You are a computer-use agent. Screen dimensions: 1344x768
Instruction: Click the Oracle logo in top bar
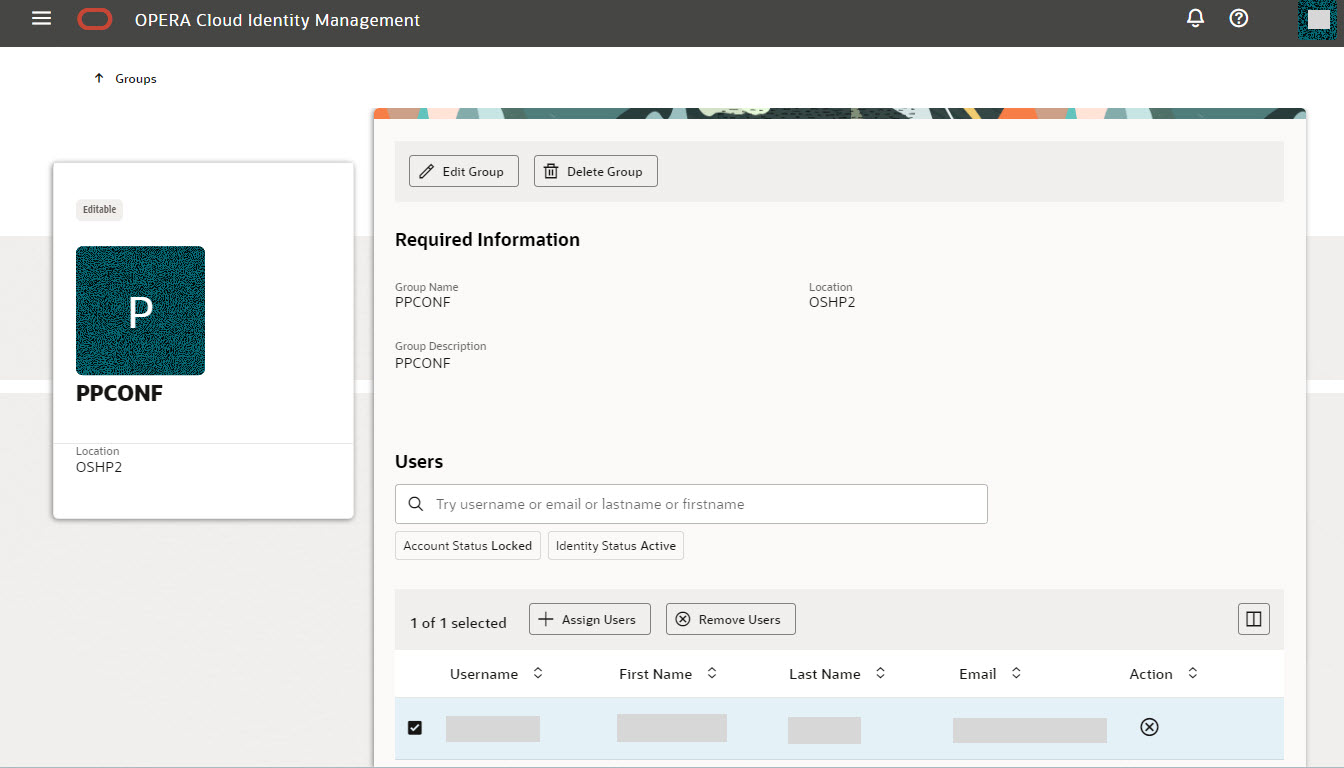[95, 18]
